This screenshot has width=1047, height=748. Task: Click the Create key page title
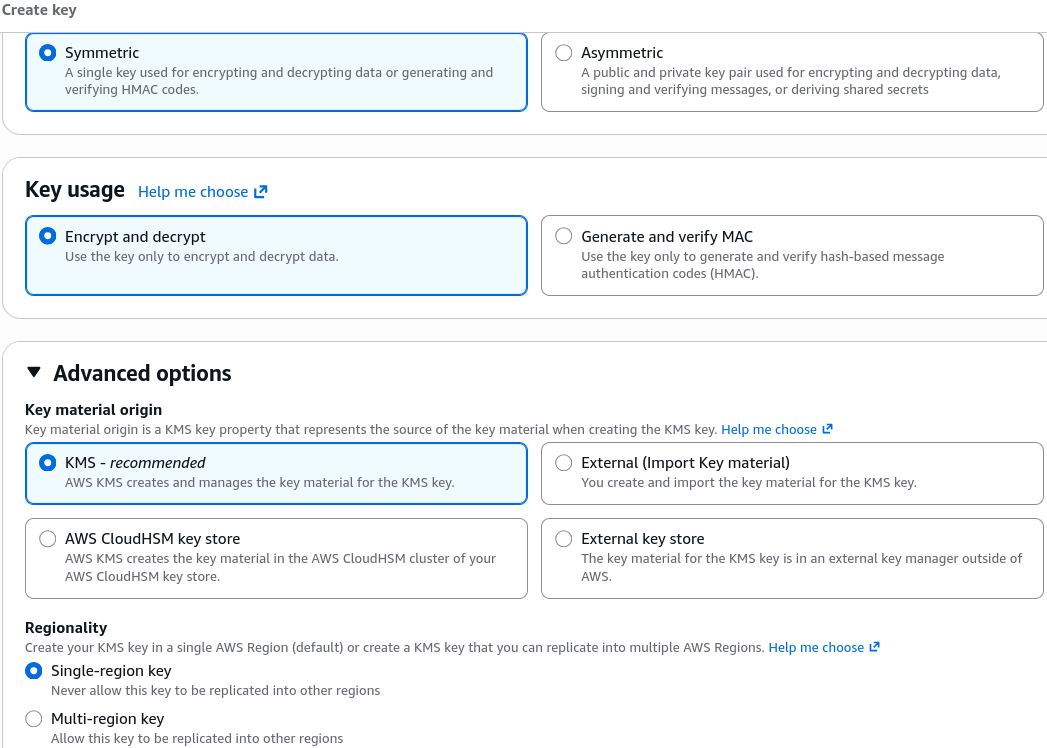[39, 10]
